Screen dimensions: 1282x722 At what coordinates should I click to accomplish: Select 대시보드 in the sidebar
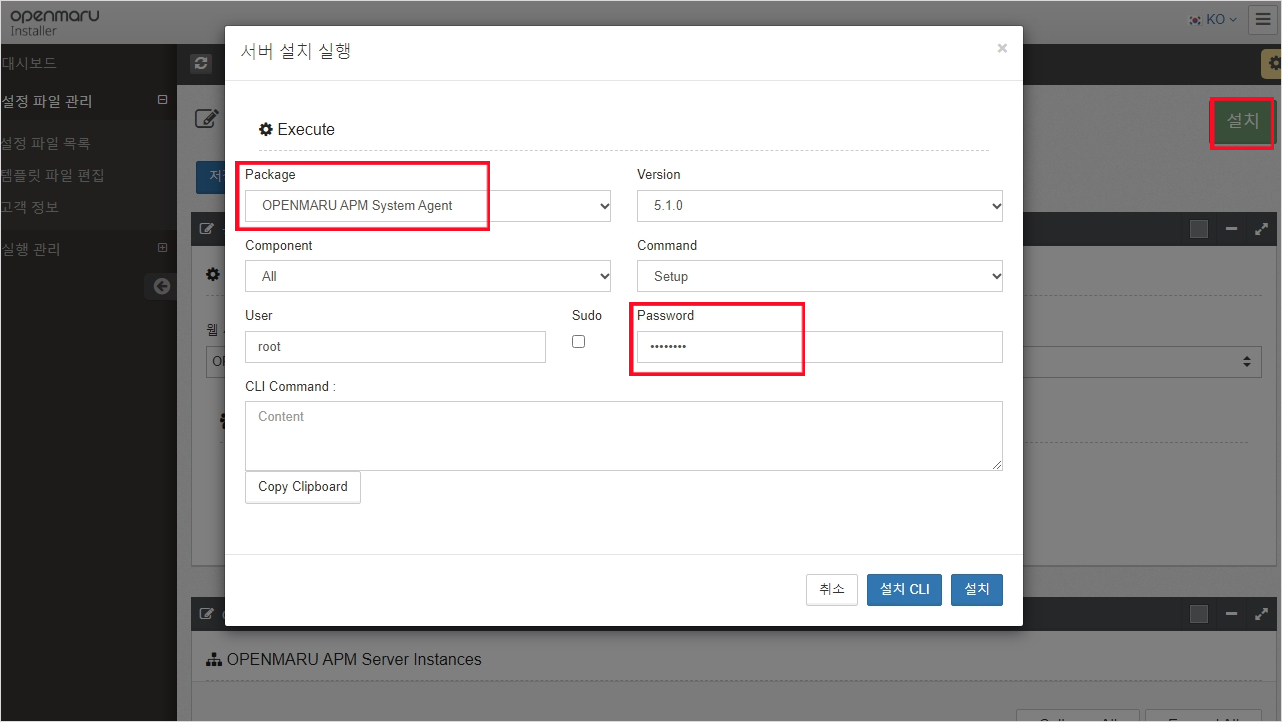(30, 63)
